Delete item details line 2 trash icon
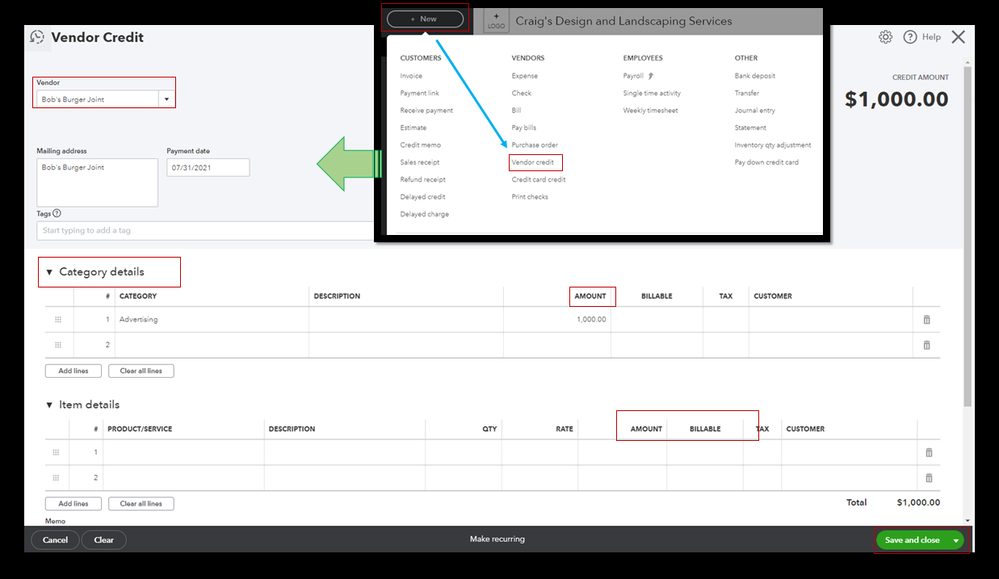Image resolution: width=999 pixels, height=579 pixels. click(x=929, y=478)
